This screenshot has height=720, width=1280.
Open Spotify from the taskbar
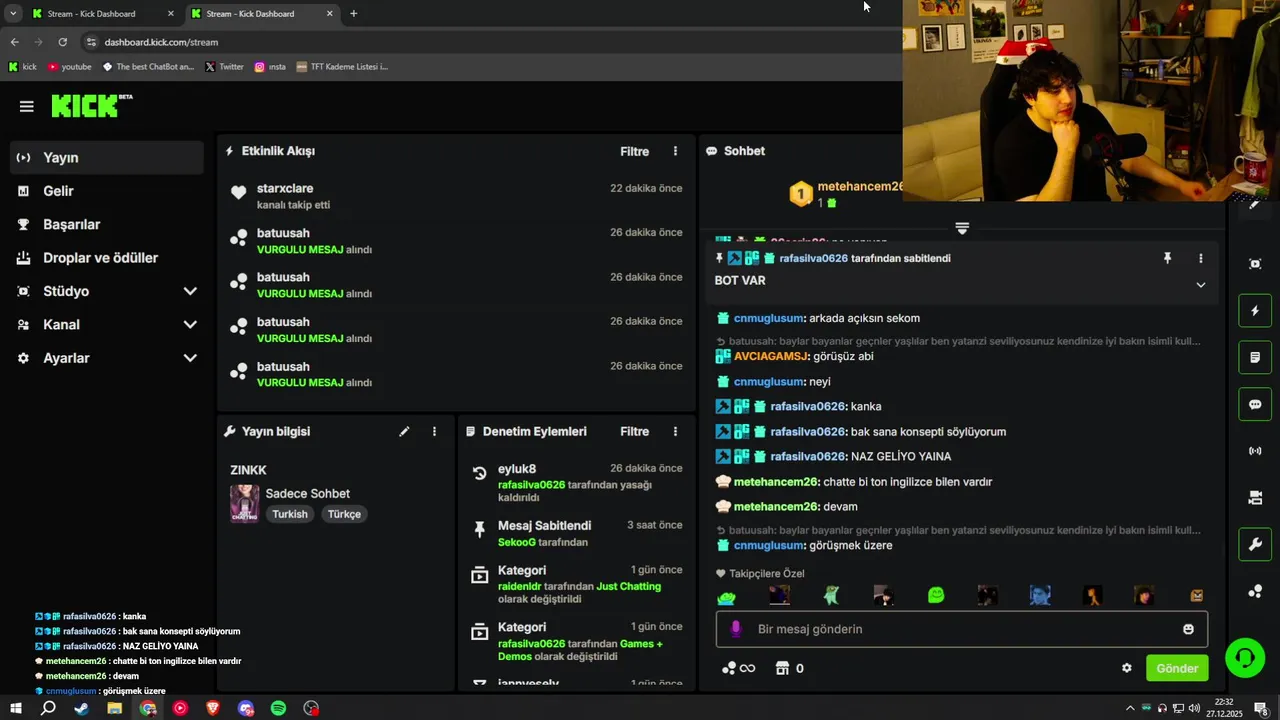[278, 708]
